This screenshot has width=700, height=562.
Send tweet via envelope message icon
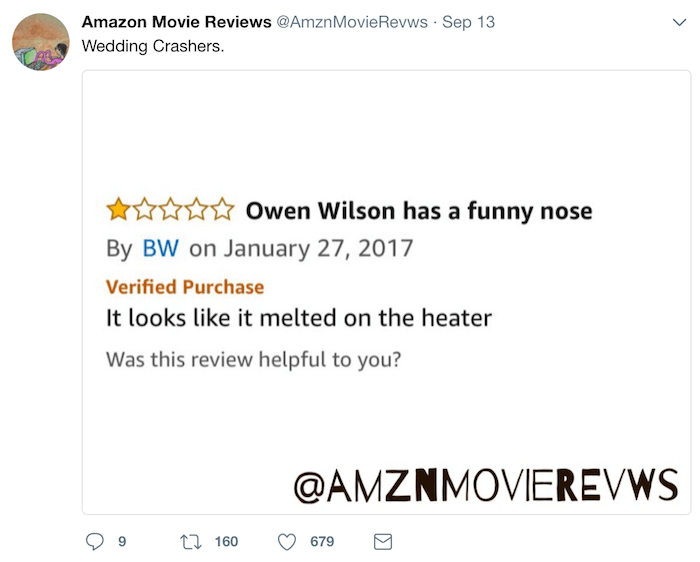[x=383, y=542]
